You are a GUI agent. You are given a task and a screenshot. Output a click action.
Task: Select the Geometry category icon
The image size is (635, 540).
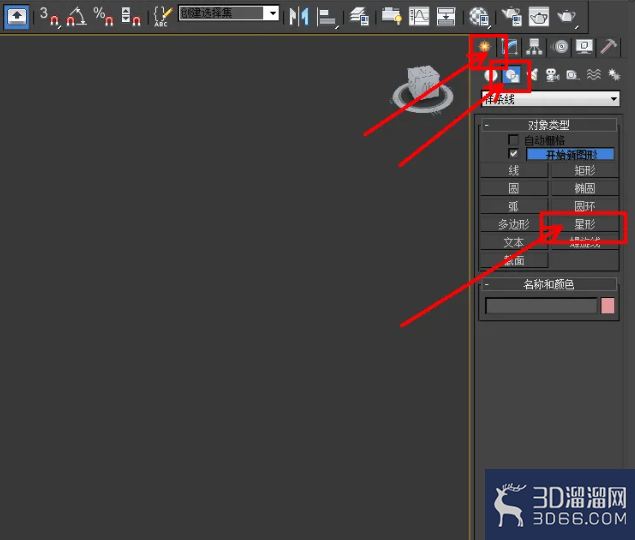point(491,75)
